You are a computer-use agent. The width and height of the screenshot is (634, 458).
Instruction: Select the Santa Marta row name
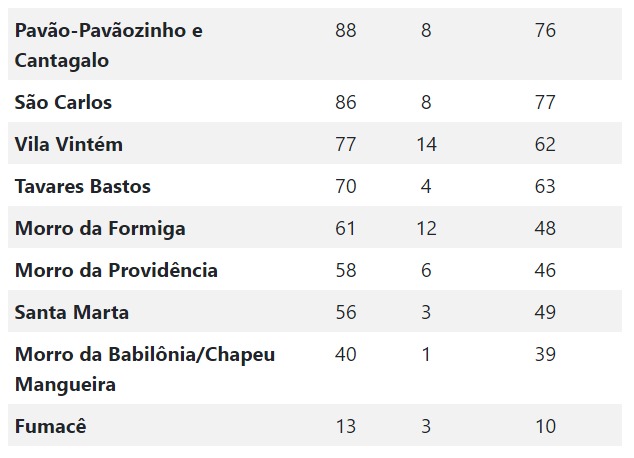click(x=72, y=312)
